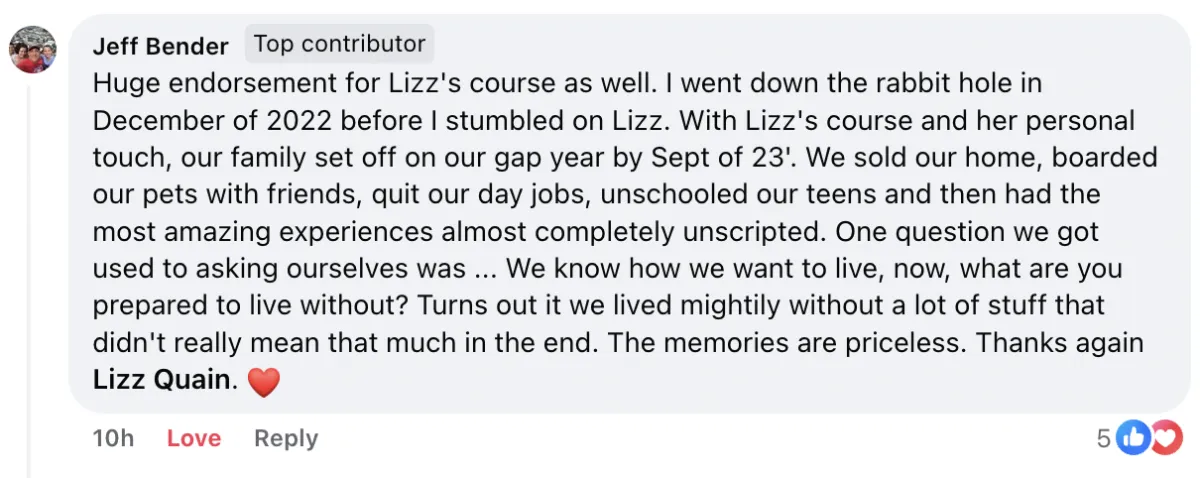Image resolution: width=1200 pixels, height=478 pixels.
Task: Click the blue thumbs-up reaction icon
Action: coord(1132,438)
